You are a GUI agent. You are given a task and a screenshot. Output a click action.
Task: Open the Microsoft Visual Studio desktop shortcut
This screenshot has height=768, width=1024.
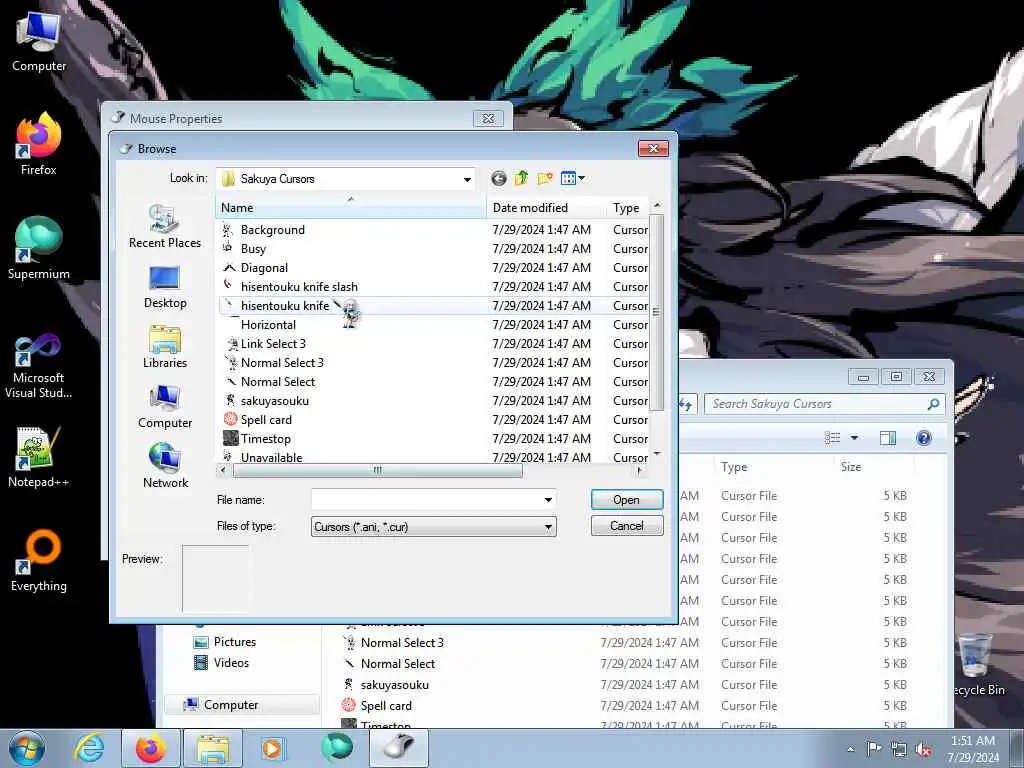coord(39,366)
